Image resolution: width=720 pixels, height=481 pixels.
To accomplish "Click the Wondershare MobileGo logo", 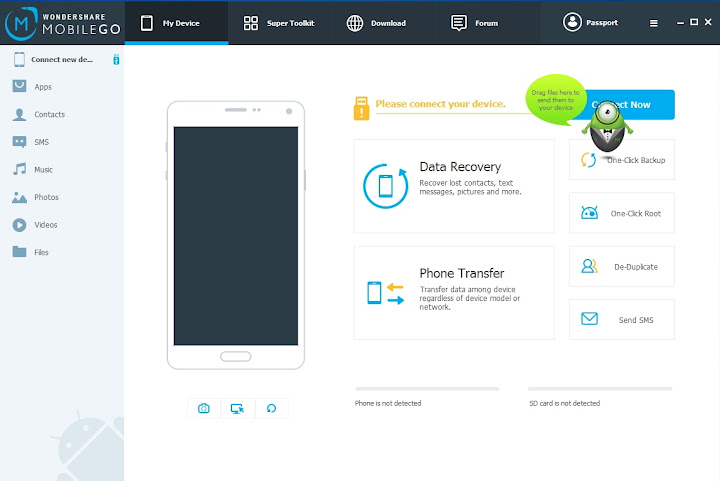I will click(62, 23).
